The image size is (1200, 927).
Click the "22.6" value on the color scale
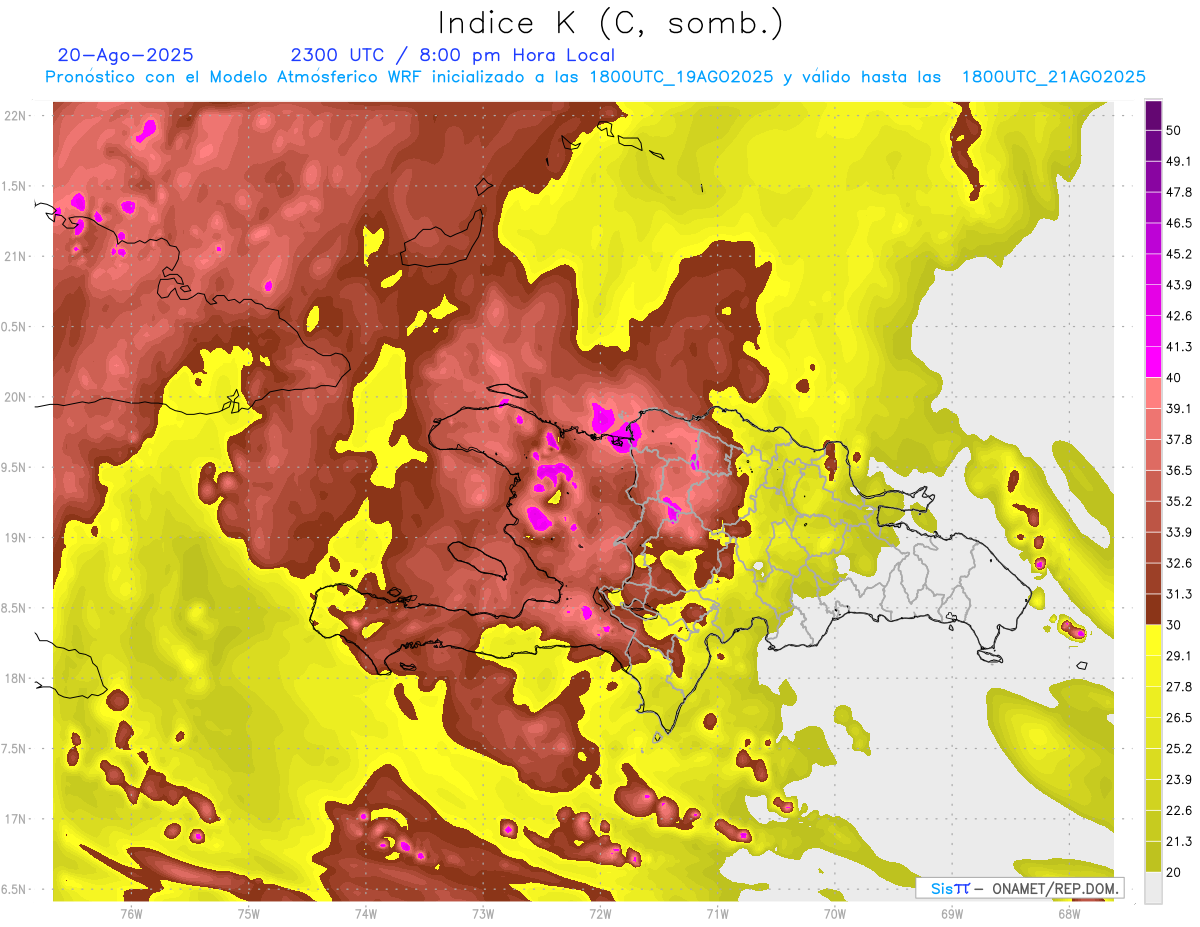coord(1178,811)
